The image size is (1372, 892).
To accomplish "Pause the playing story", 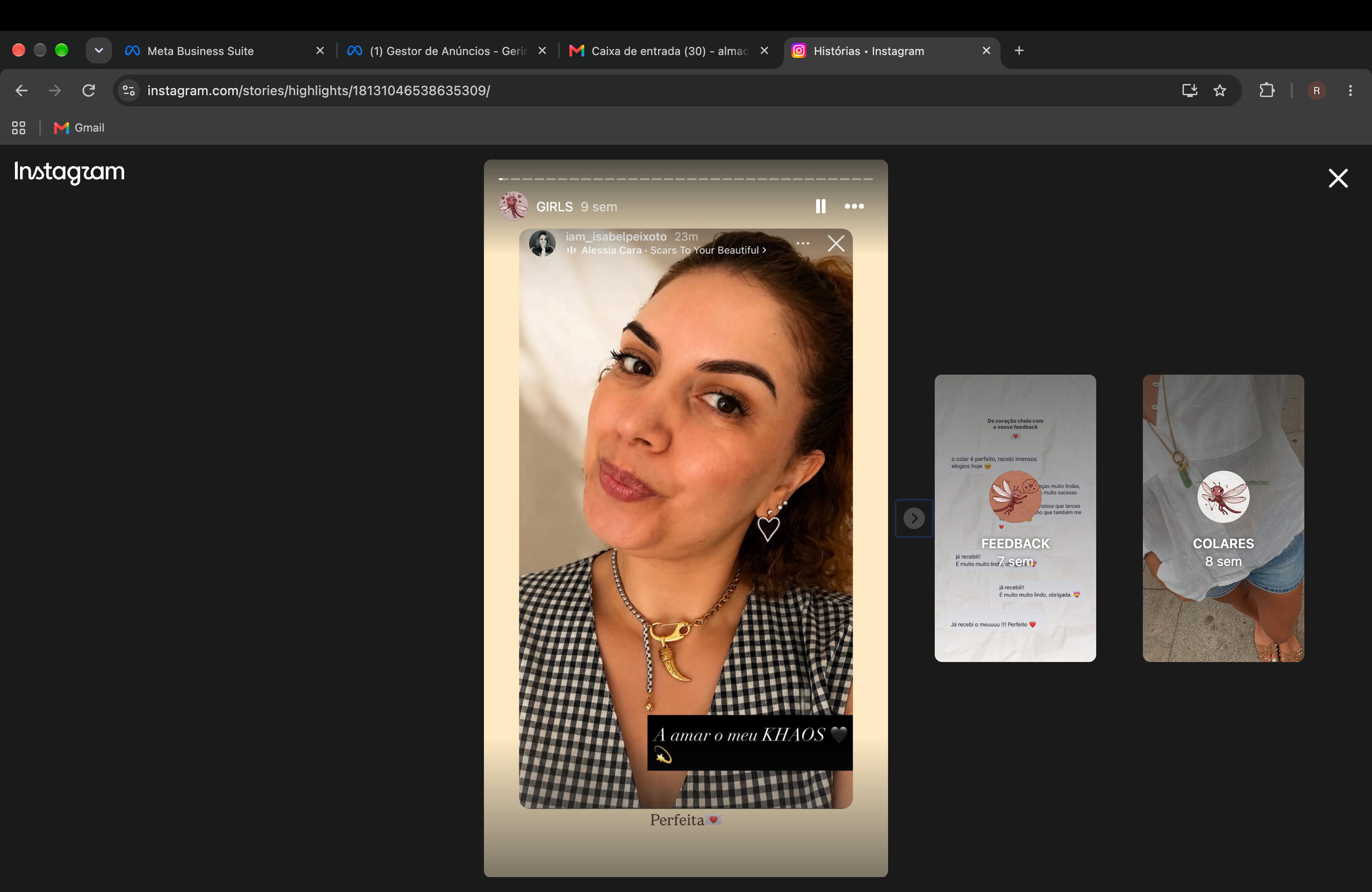I will point(820,206).
